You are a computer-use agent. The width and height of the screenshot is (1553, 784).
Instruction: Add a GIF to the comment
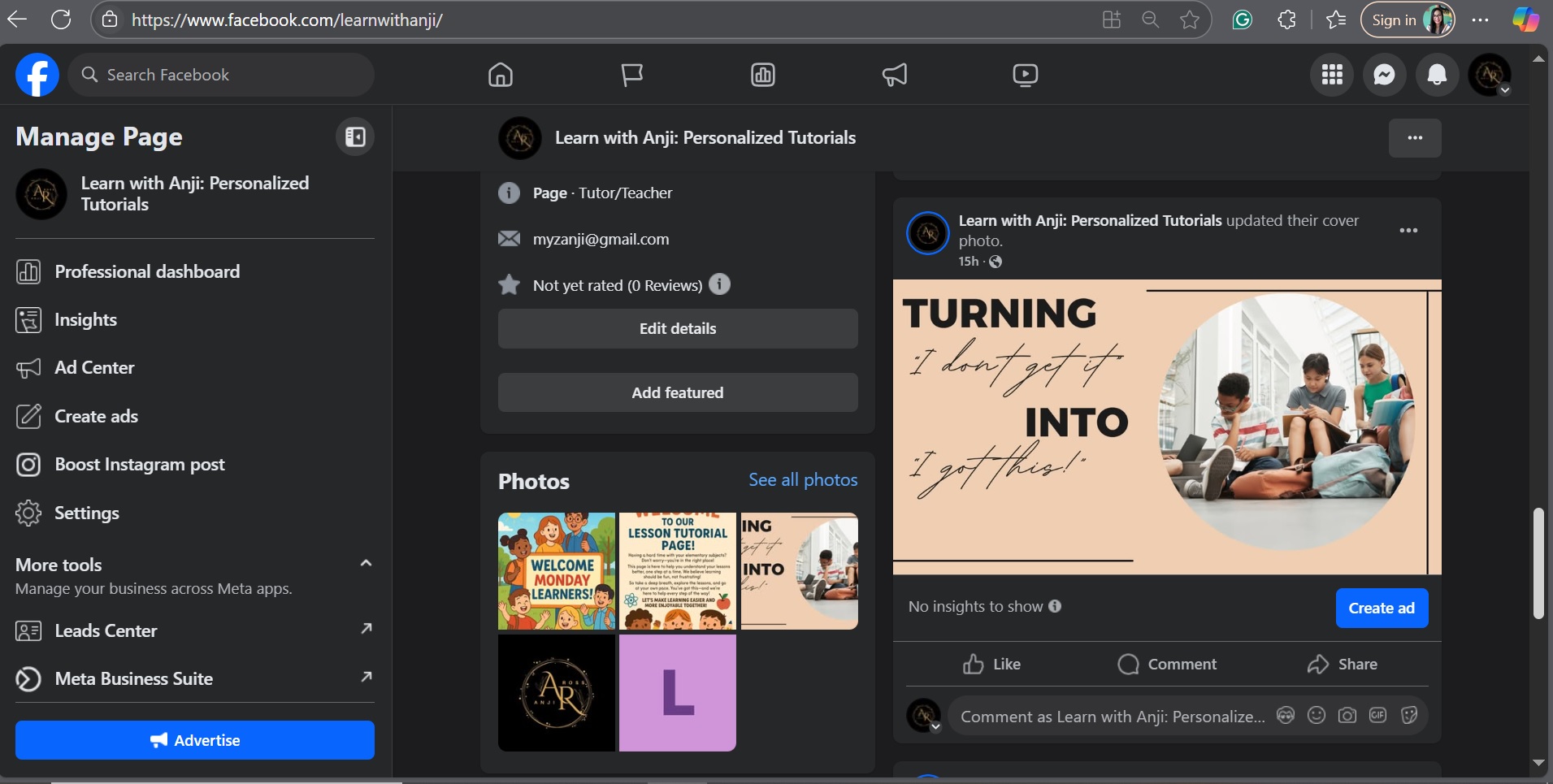coord(1378,715)
